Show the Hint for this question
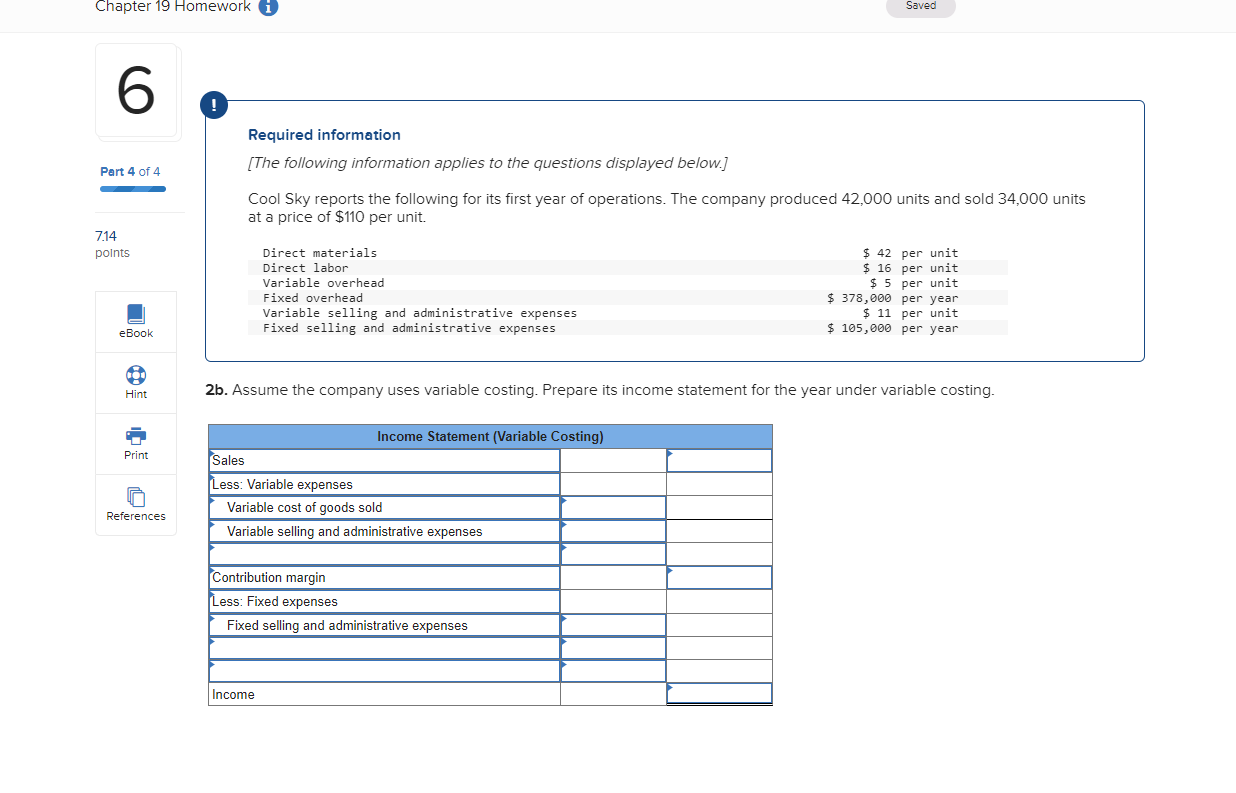This screenshot has height=793, width=1236. pyautogui.click(x=136, y=383)
